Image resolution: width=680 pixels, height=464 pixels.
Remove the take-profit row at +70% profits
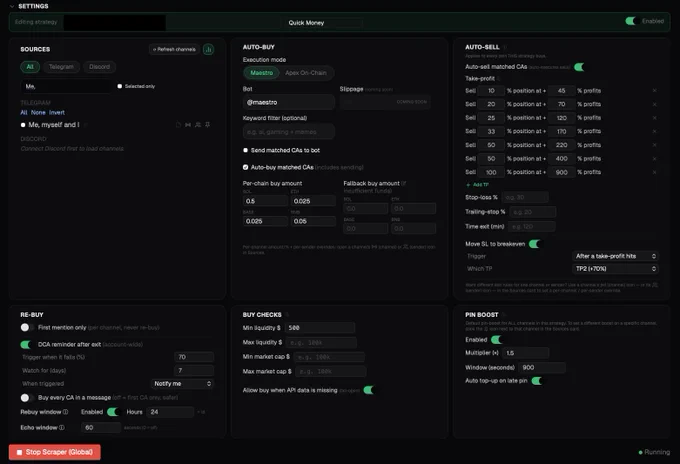point(654,105)
